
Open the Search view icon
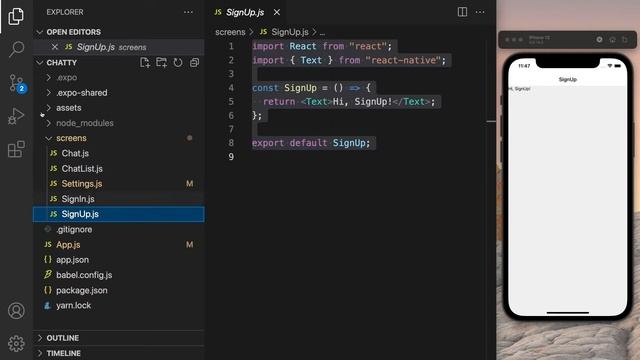click(x=16, y=49)
